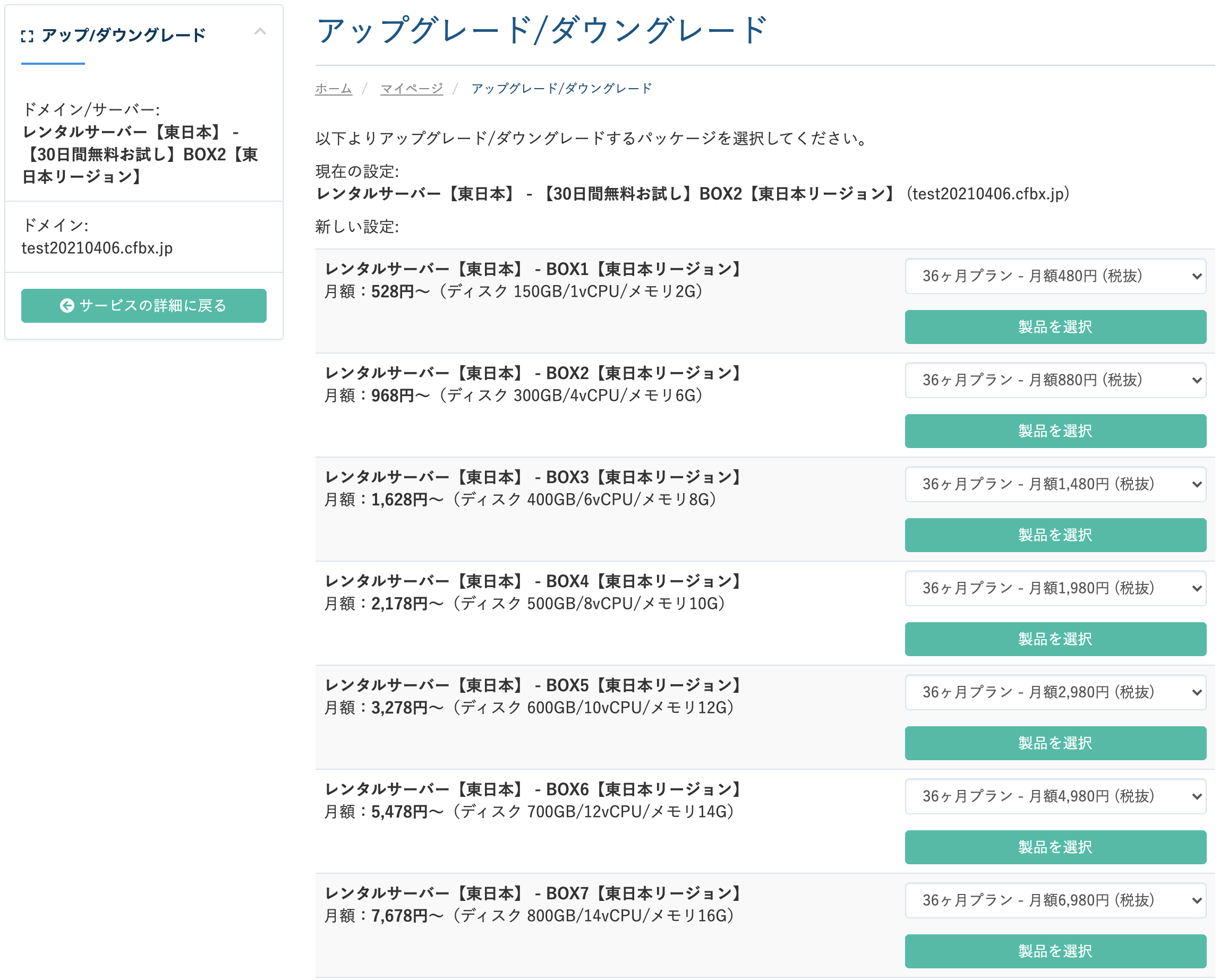Open the マイページ breadcrumb link
Screen dimensions: 1228x980
[x=411, y=89]
